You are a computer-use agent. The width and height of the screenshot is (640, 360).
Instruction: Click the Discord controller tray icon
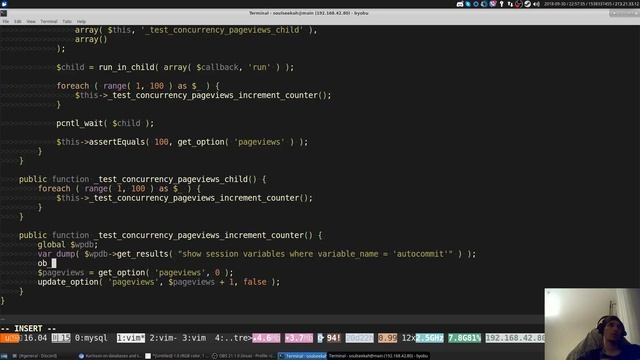460,4
